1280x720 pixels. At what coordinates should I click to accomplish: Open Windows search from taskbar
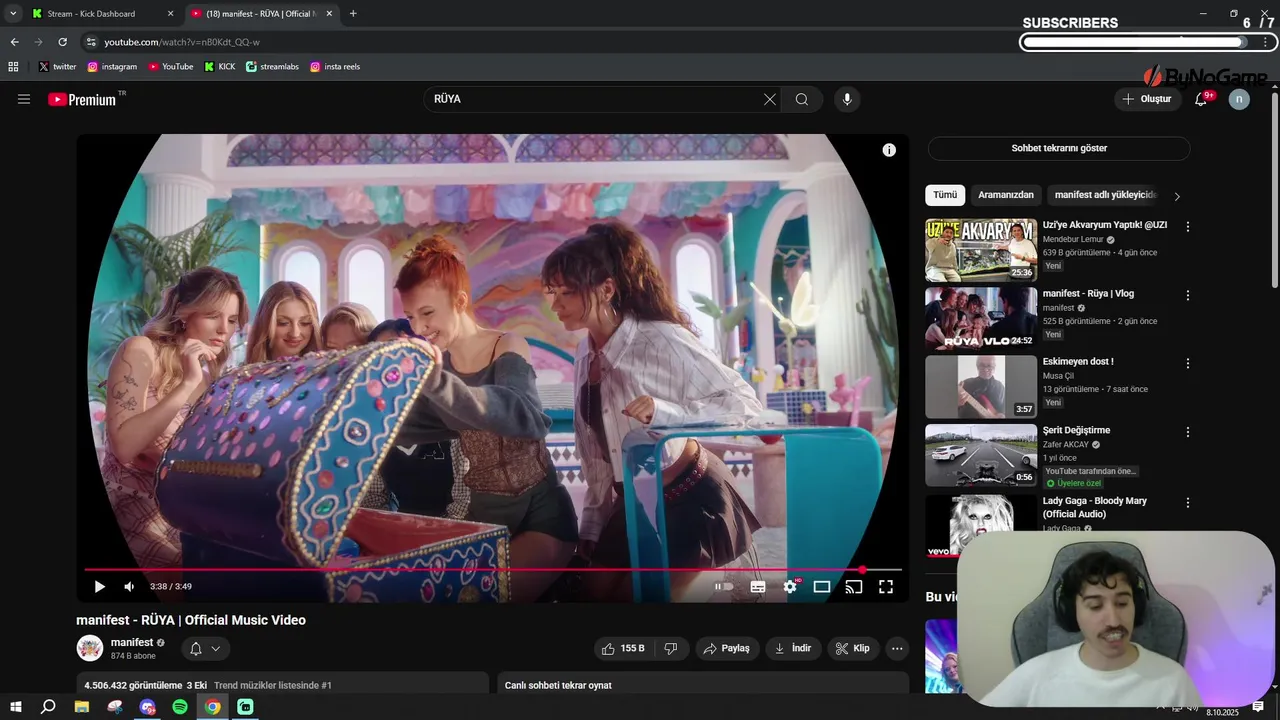48,707
